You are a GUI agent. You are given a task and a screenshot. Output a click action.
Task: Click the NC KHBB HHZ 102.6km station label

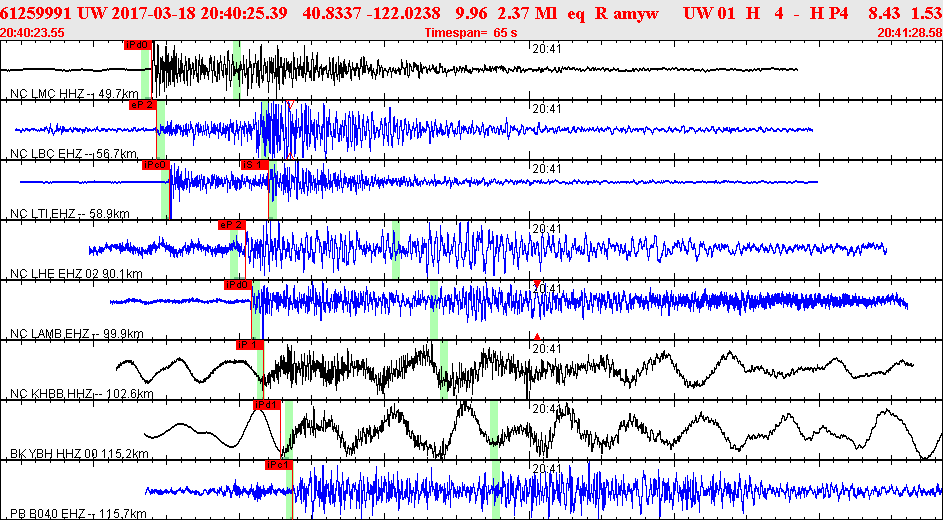tap(82, 394)
